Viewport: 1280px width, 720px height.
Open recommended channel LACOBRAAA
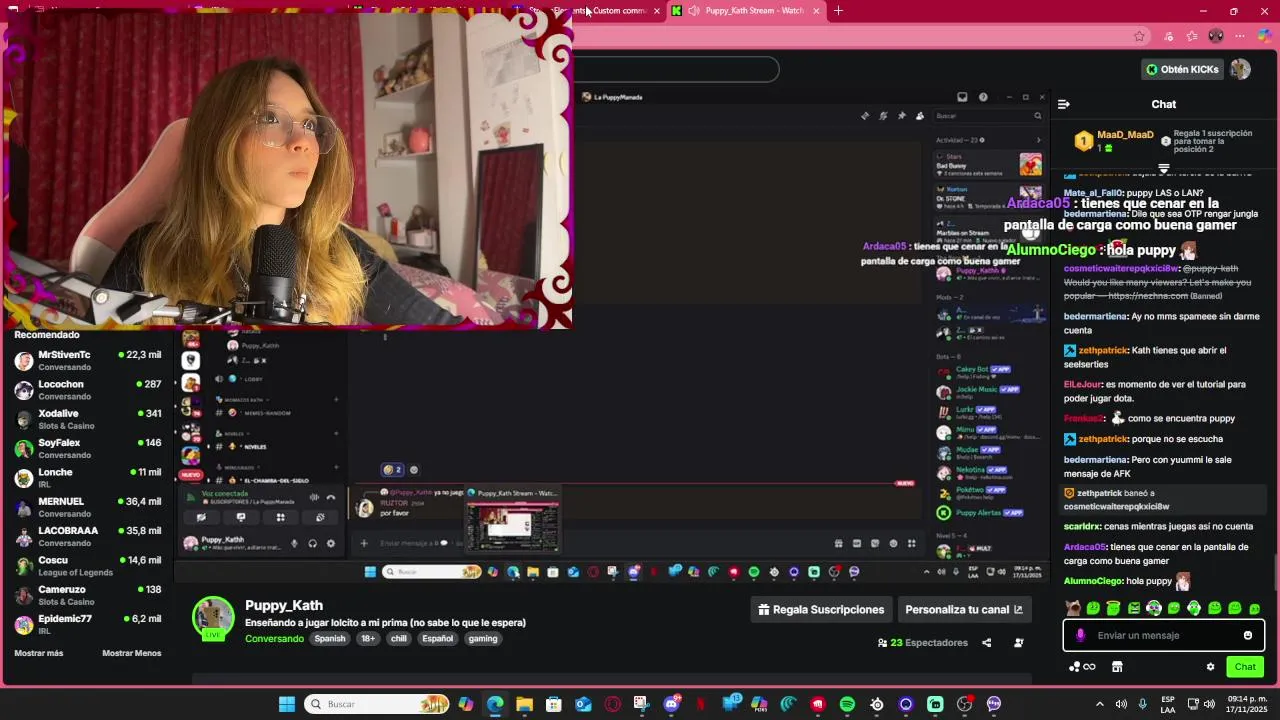point(88,537)
